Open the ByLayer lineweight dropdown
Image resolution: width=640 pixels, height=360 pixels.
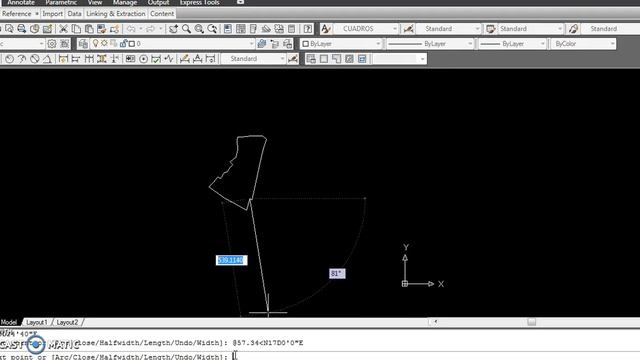coord(542,44)
